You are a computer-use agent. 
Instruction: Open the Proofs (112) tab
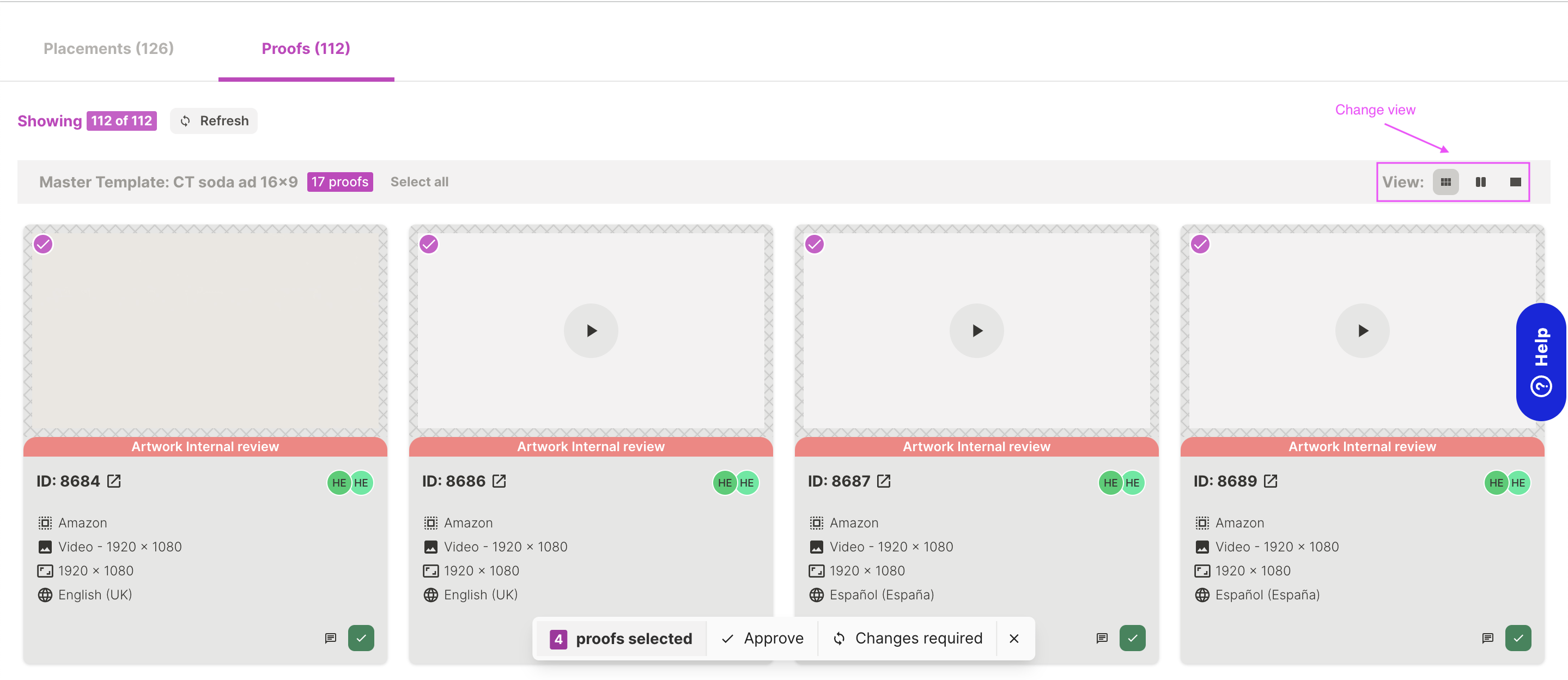click(x=306, y=48)
